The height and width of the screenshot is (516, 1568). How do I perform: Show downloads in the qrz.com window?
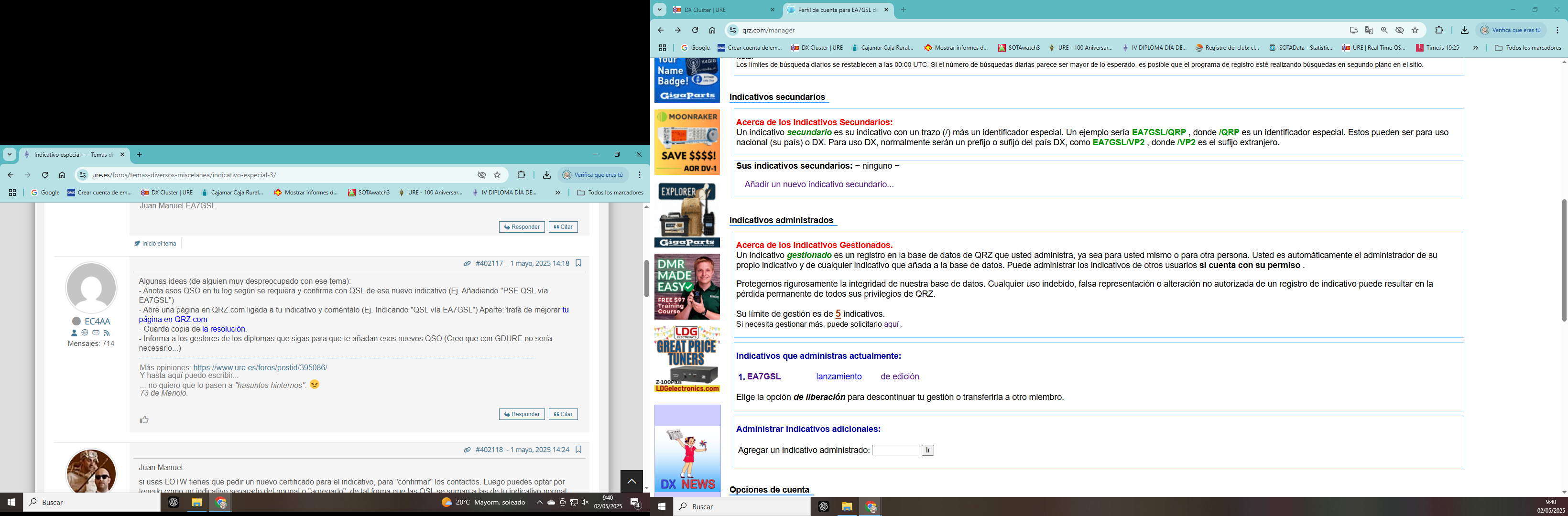click(x=1465, y=30)
